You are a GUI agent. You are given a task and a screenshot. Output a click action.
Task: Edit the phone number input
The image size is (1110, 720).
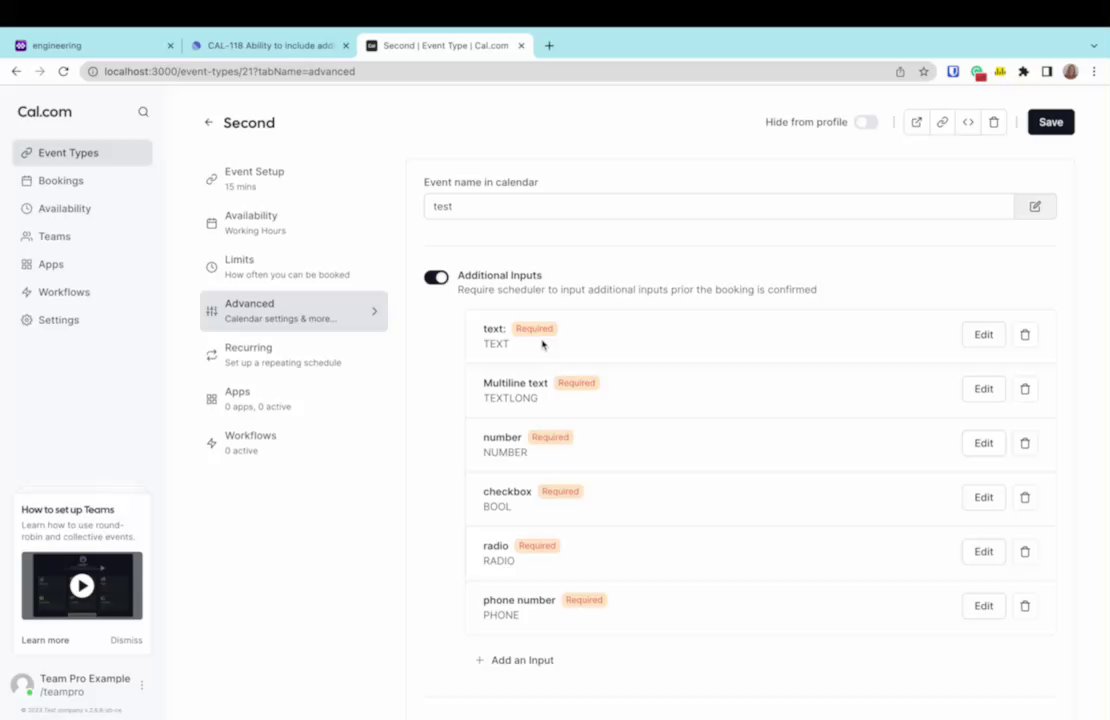(x=983, y=606)
